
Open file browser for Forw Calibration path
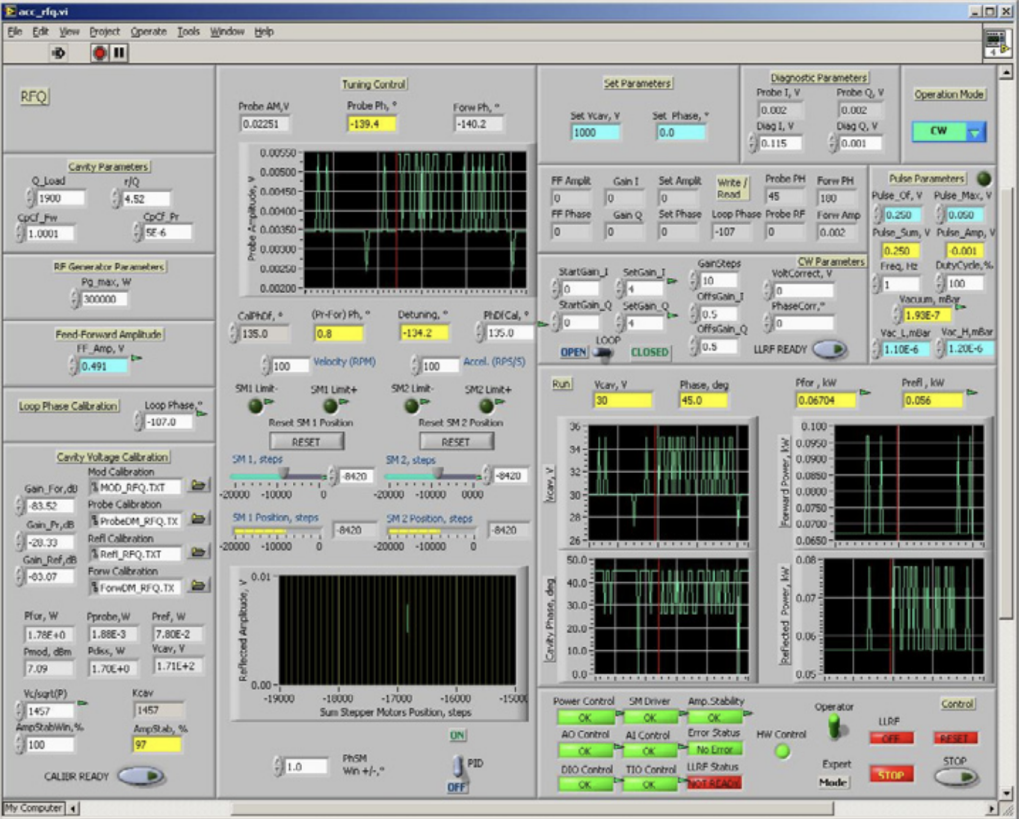(x=199, y=585)
